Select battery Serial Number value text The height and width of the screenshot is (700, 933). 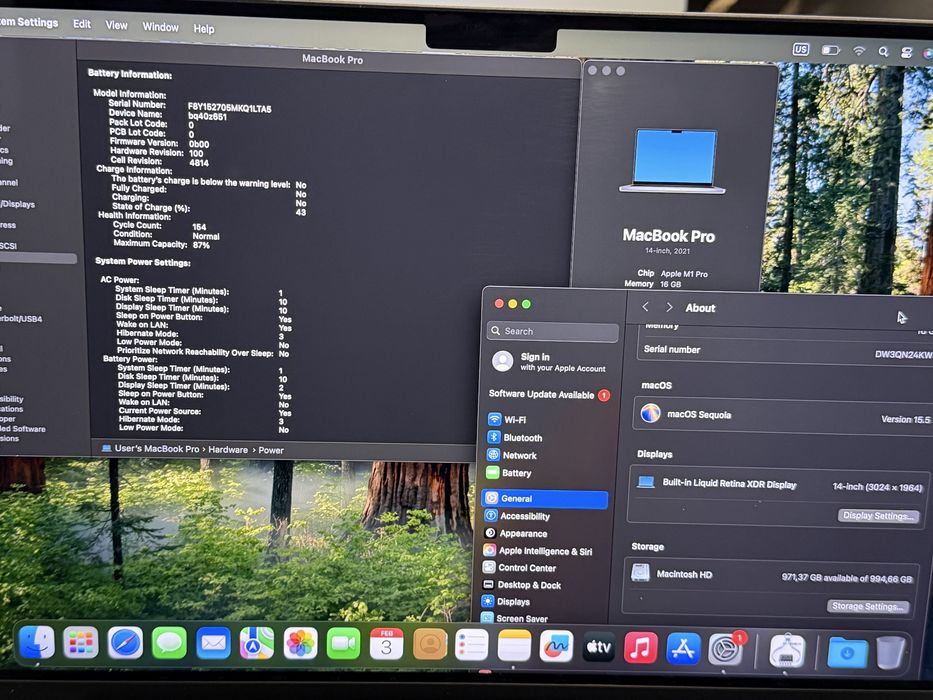pos(230,108)
